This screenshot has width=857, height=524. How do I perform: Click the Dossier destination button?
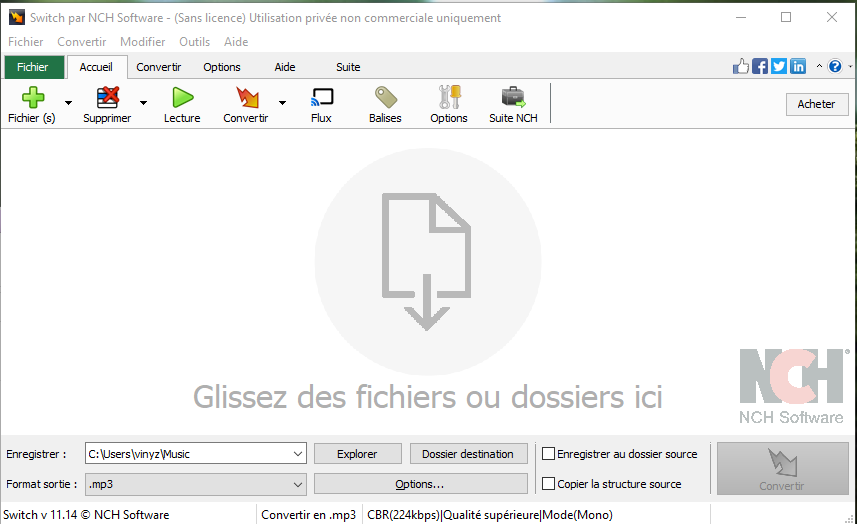(x=467, y=454)
